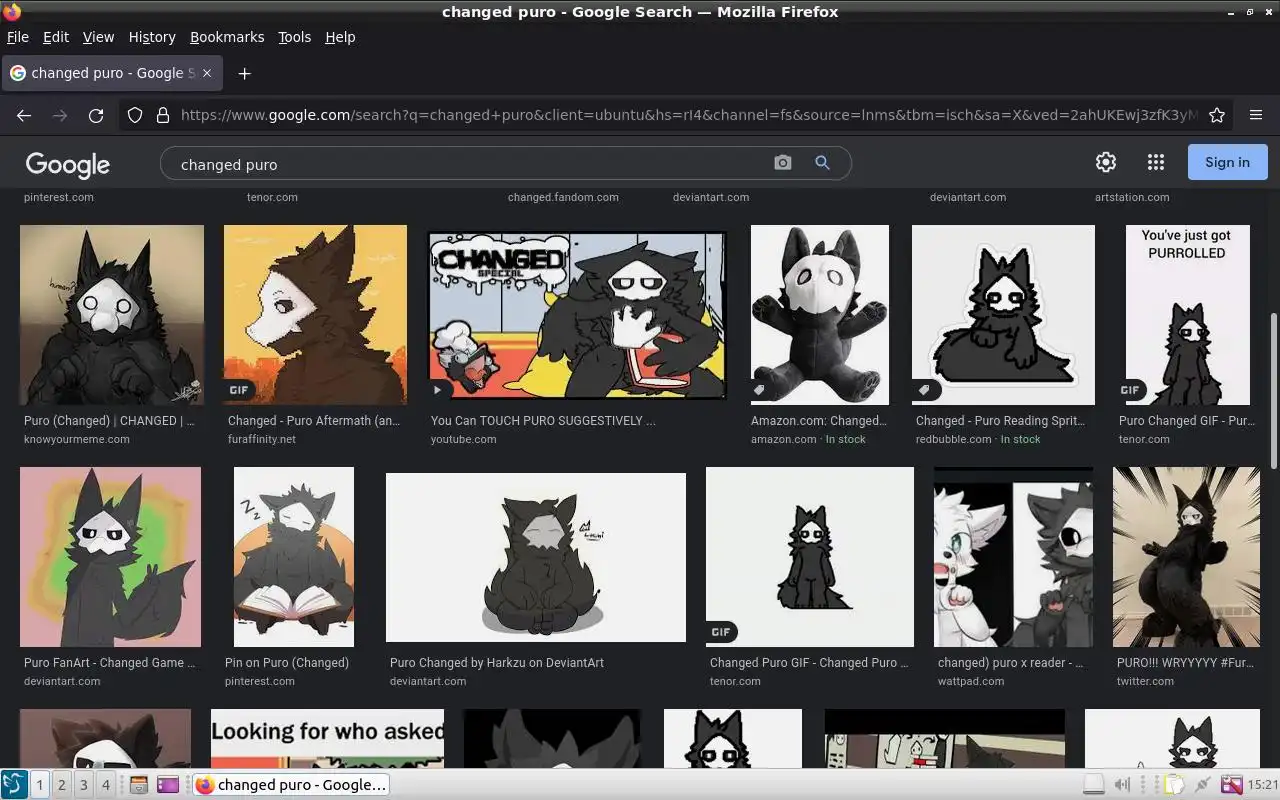Click the pink tools tray icon
1280x800 pixels.
1232,785
